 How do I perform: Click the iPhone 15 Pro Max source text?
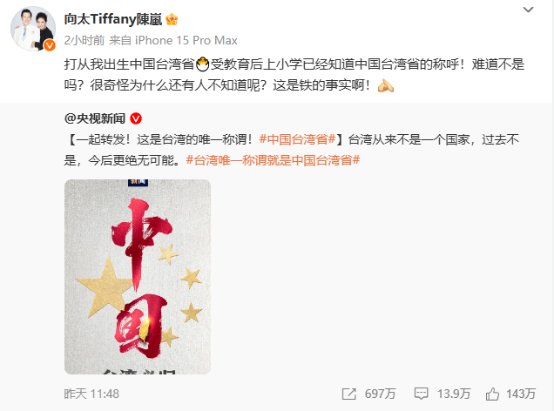point(186,40)
